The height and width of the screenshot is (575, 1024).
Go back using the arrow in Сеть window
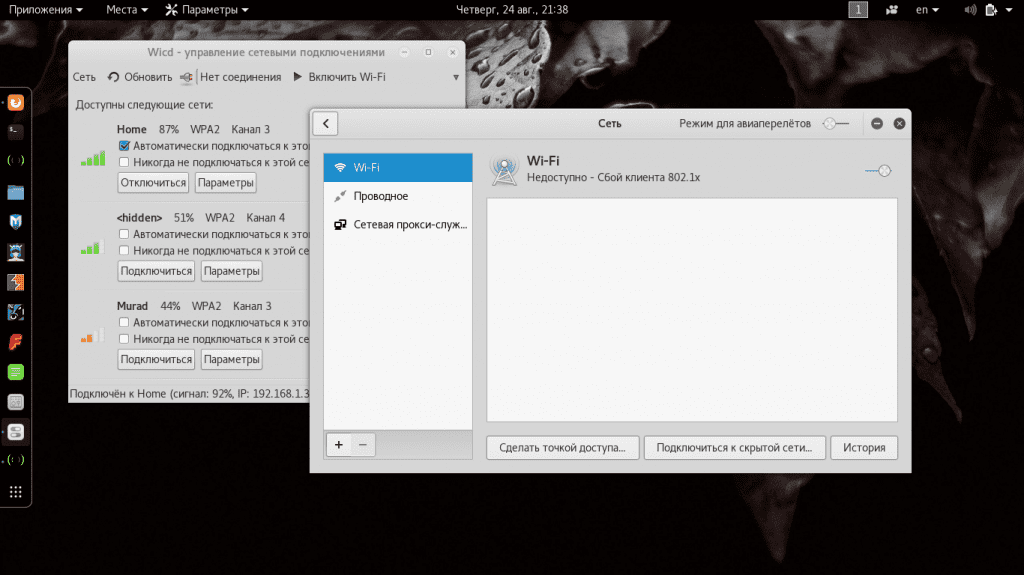326,124
